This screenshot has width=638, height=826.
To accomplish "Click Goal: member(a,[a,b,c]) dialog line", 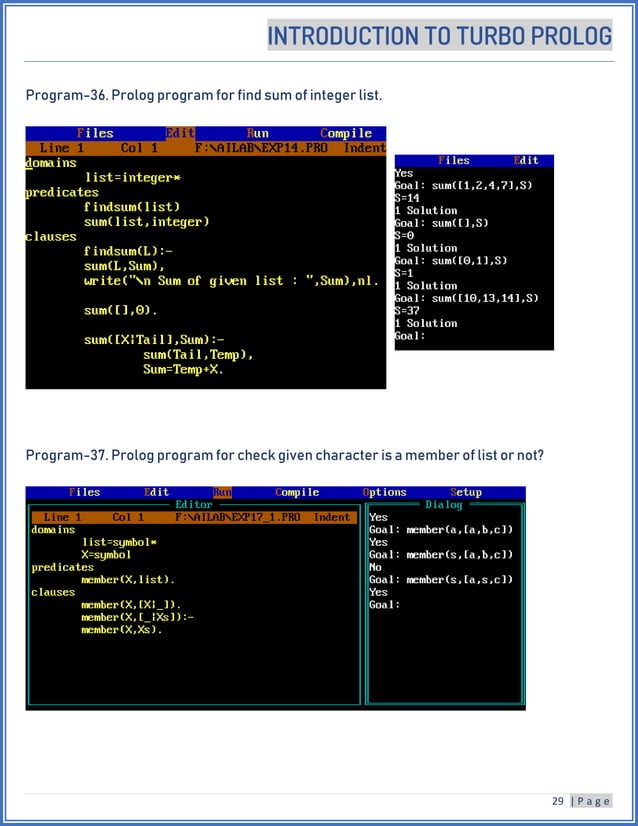I will pyautogui.click(x=441, y=529).
